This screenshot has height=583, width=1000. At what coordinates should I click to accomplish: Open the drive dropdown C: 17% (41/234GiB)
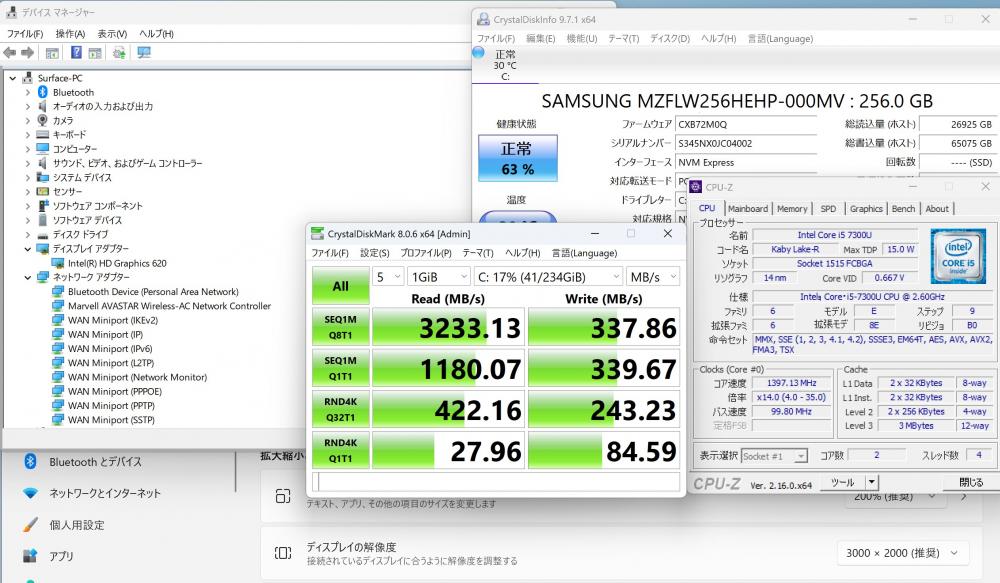(548, 277)
